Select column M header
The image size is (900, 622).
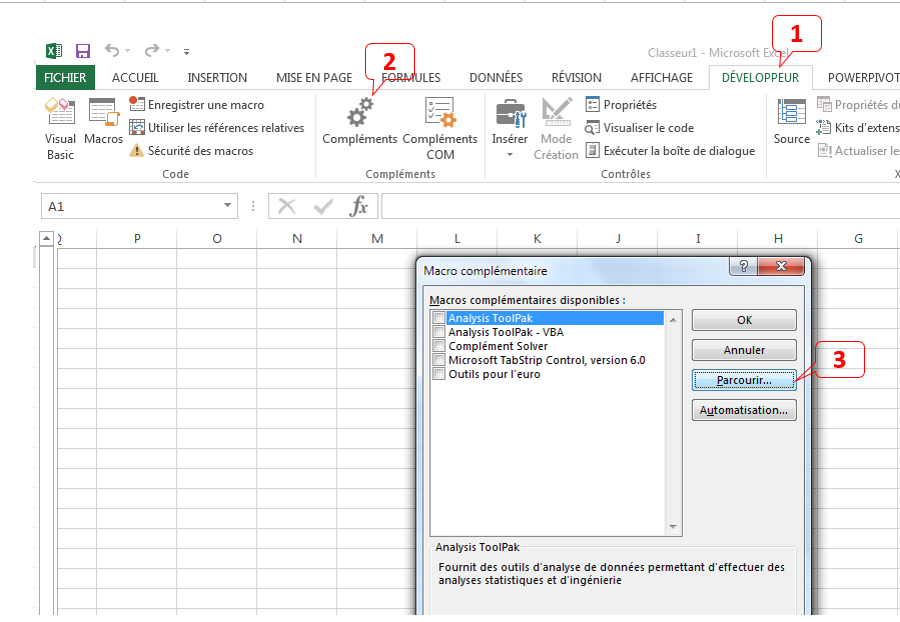[x=377, y=239]
